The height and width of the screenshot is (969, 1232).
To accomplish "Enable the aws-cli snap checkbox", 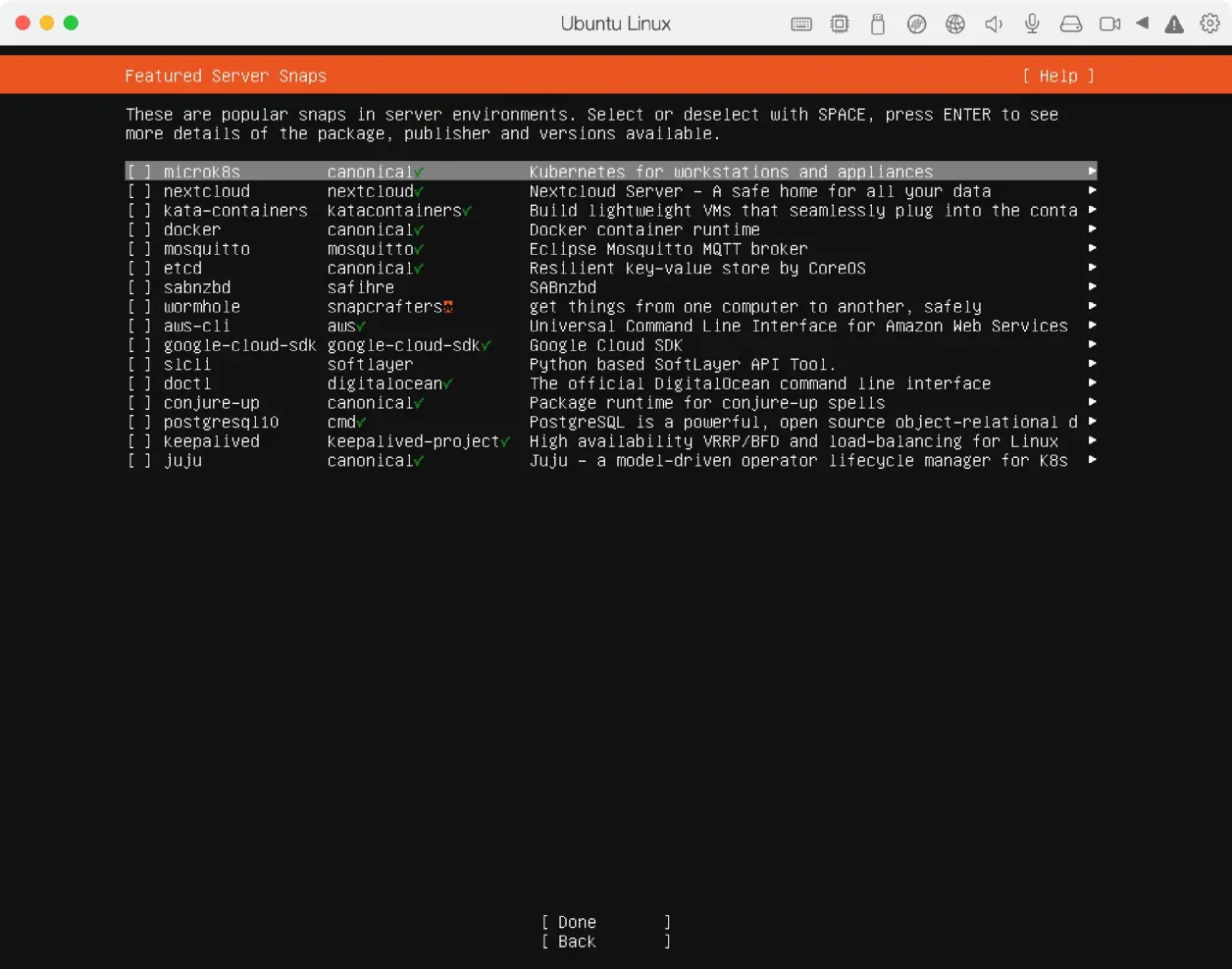I will coord(139,326).
